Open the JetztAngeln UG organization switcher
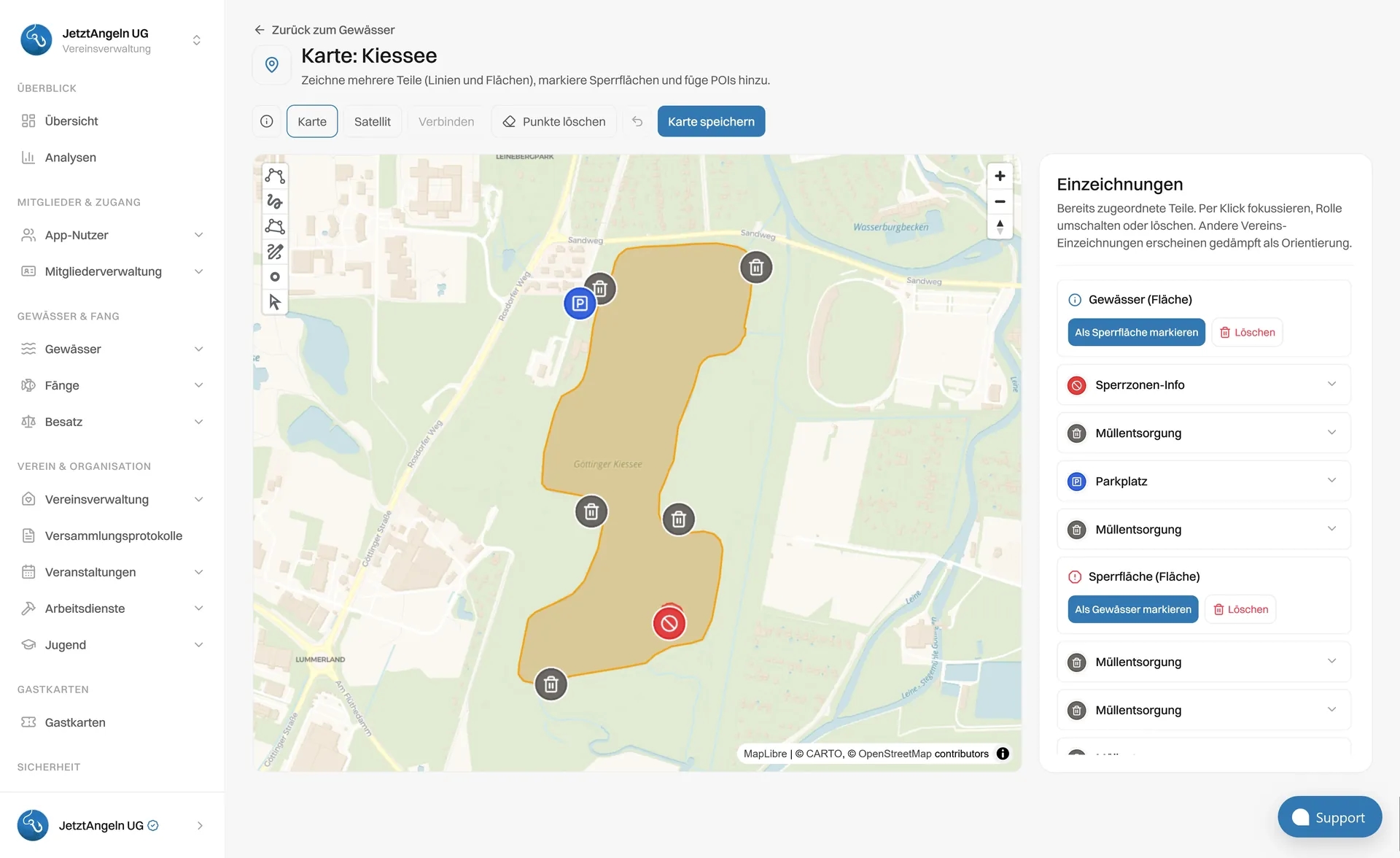 tap(112, 40)
